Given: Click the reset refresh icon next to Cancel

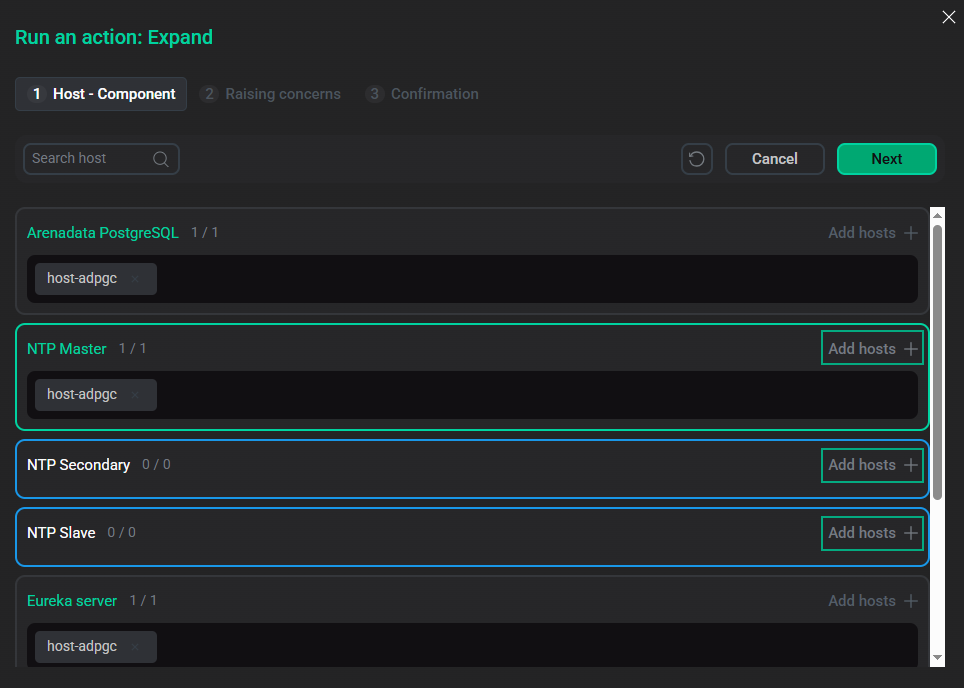Looking at the screenshot, I should (697, 159).
